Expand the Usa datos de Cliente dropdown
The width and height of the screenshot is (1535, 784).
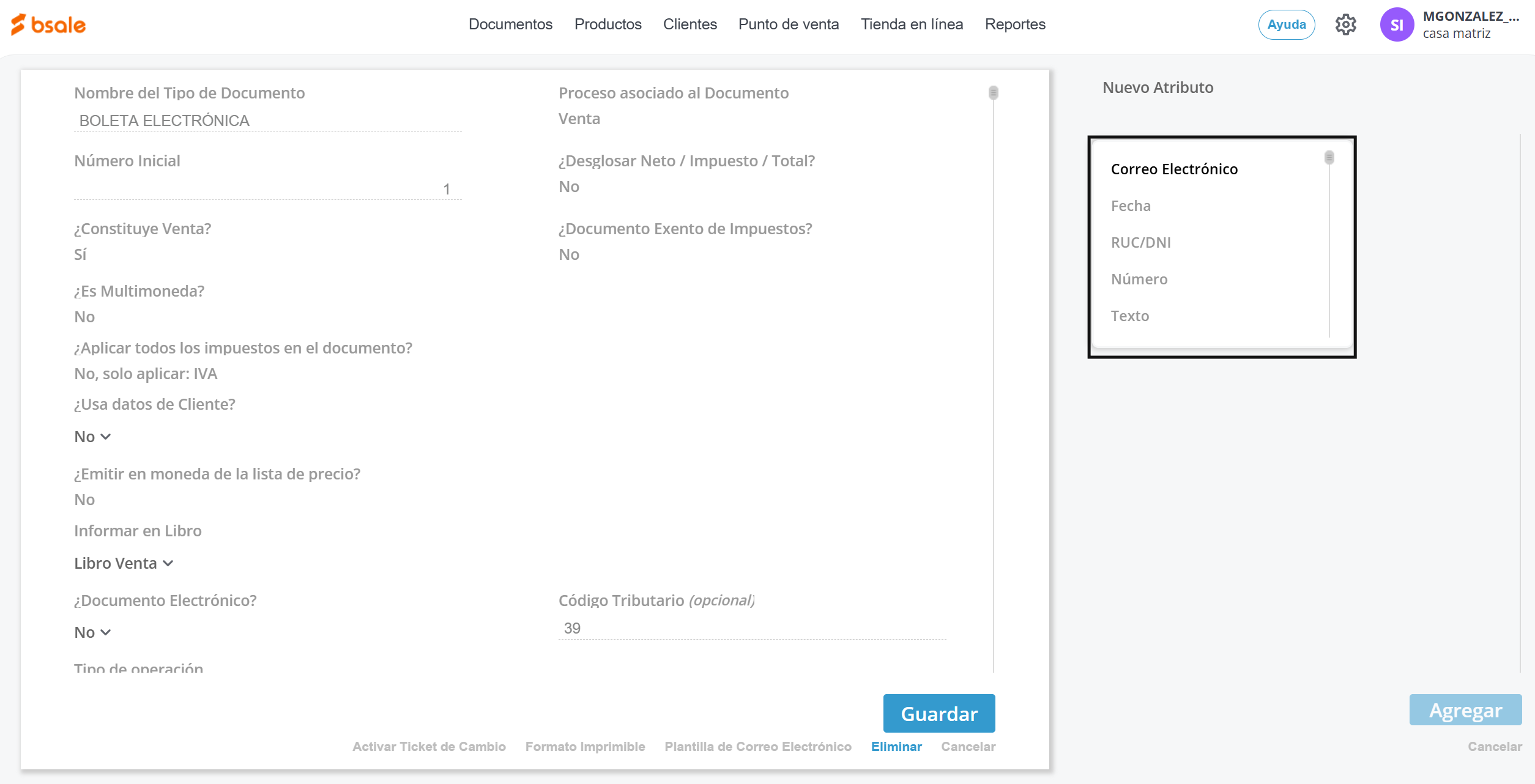[92, 437]
